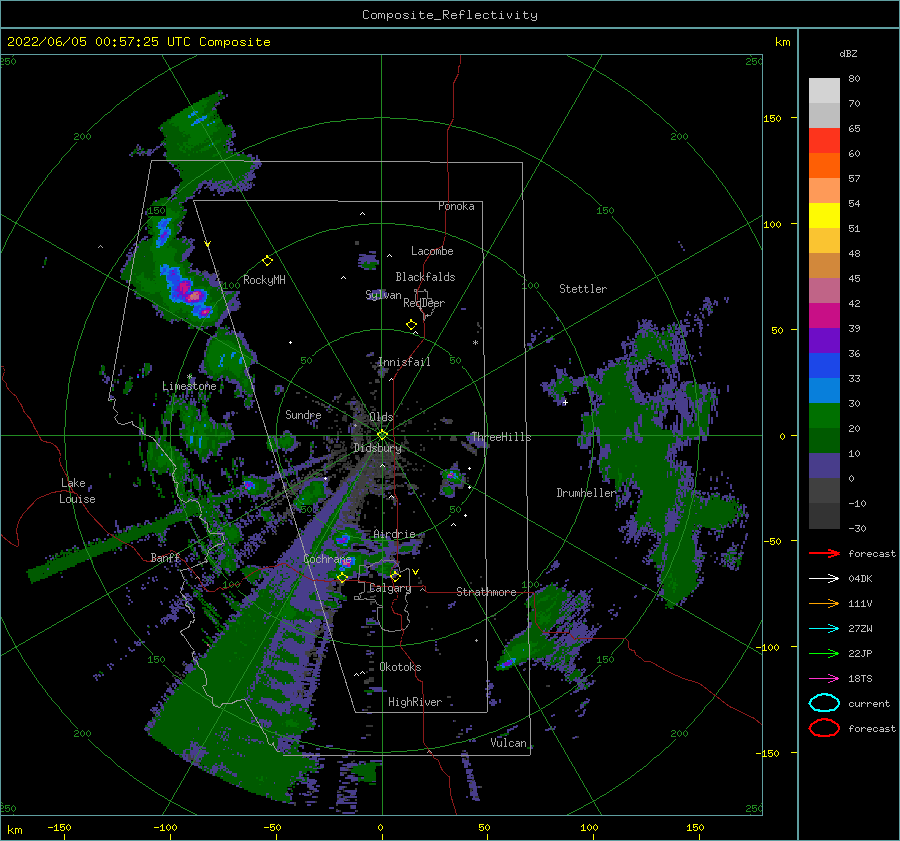This screenshot has height=841, width=900.
Task: Click the Composite_Reflectivity title text
Action: click(x=450, y=15)
